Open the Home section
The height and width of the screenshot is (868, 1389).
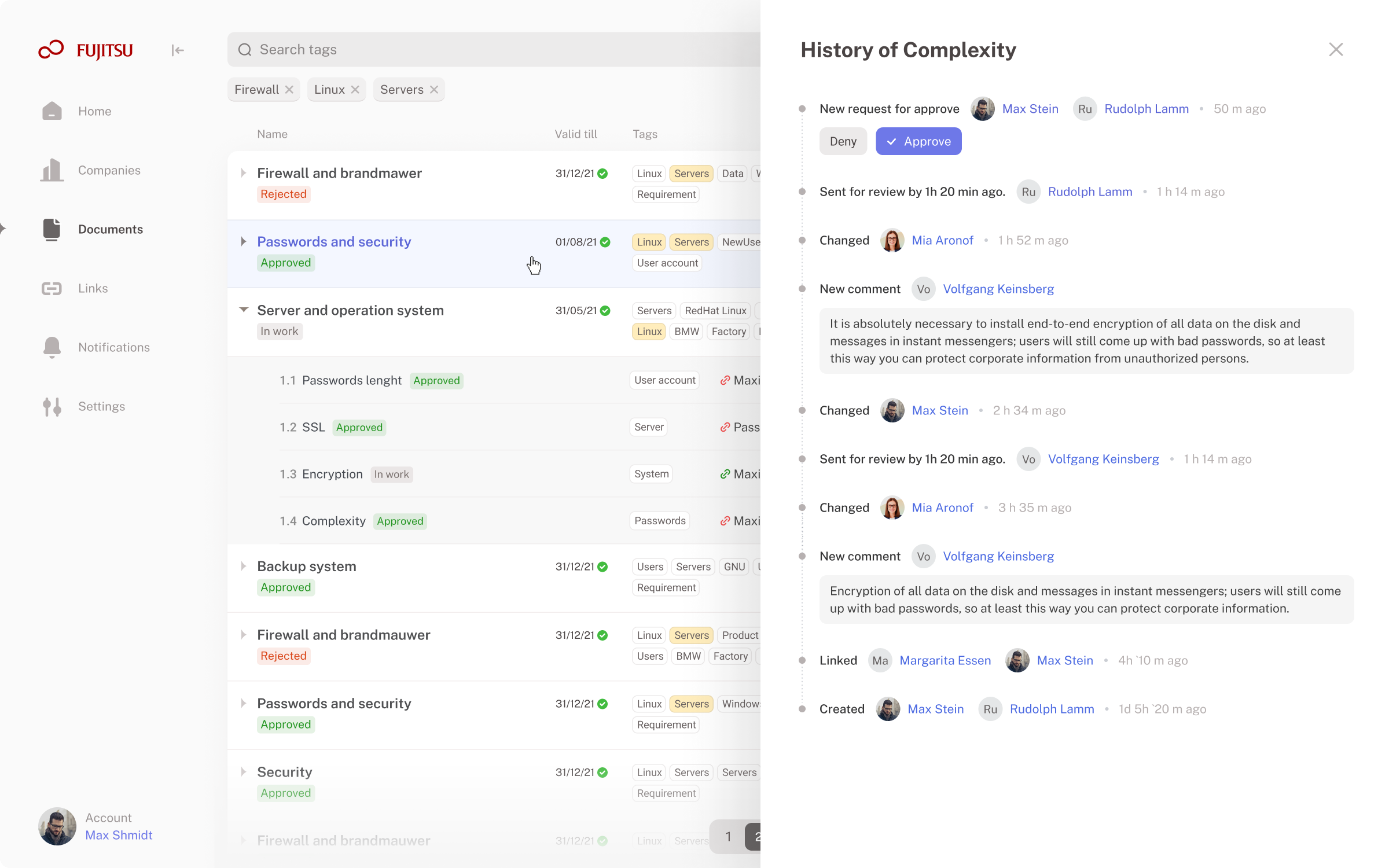(94, 111)
